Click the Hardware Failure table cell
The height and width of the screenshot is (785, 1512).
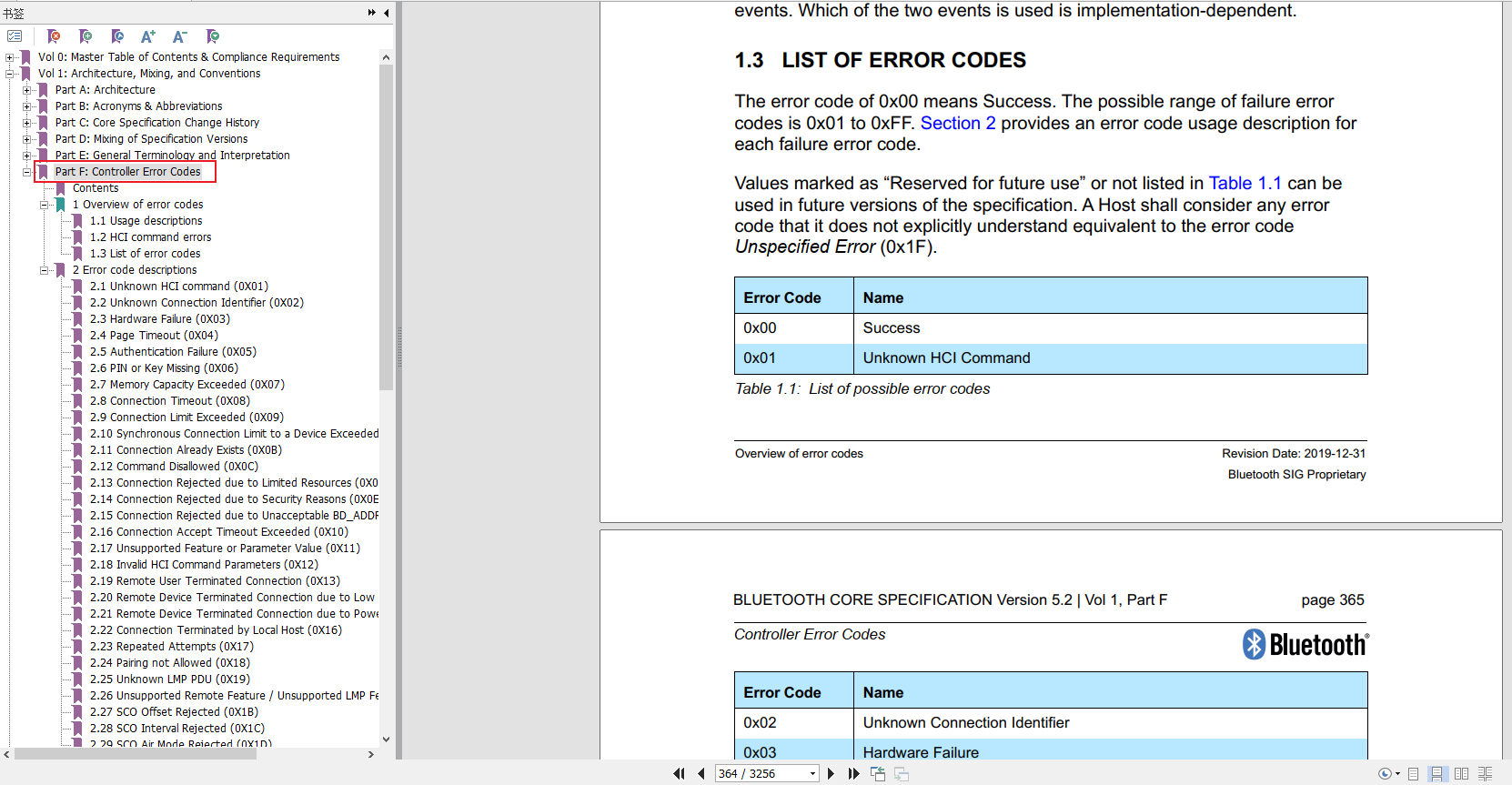point(1110,750)
